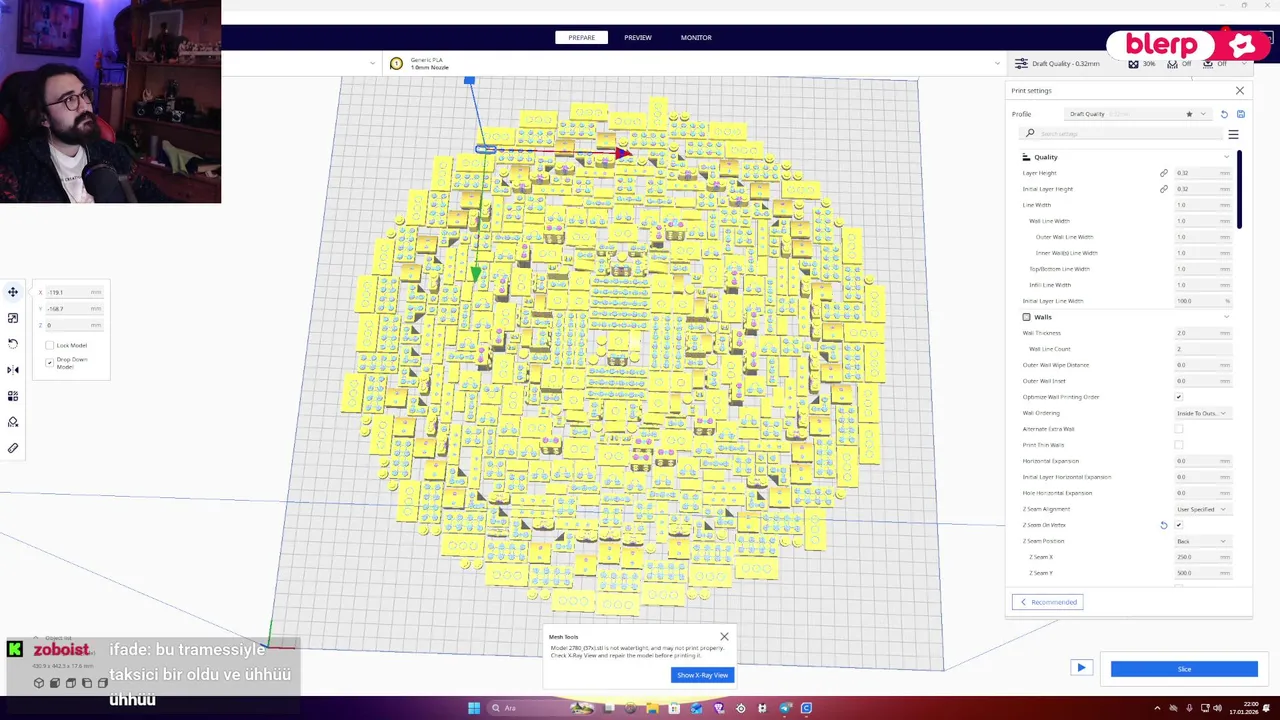Click the Z position input field
The image size is (1280, 720).
(x=74, y=325)
